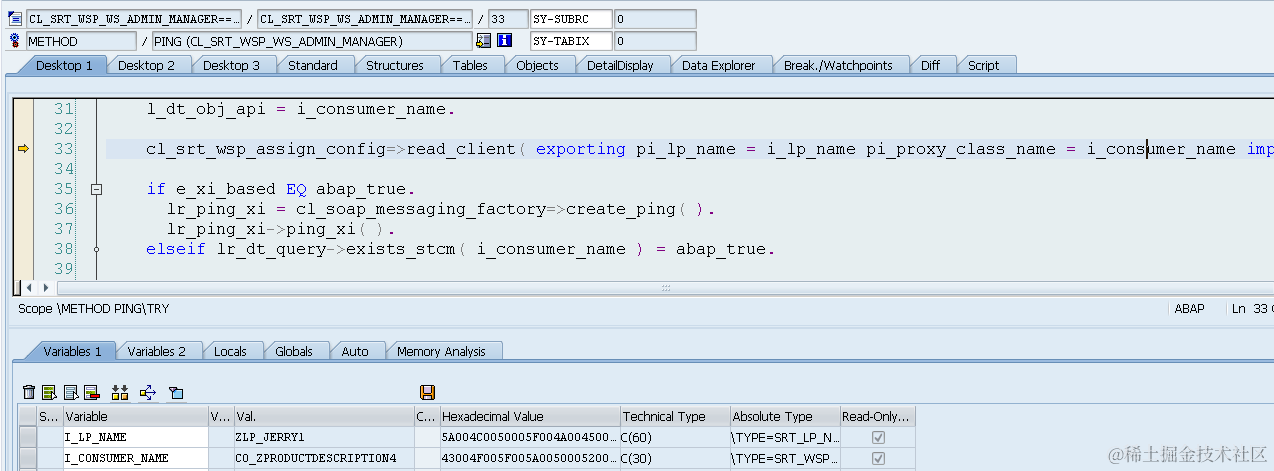Select the Desktop 1 tab

coord(64,65)
